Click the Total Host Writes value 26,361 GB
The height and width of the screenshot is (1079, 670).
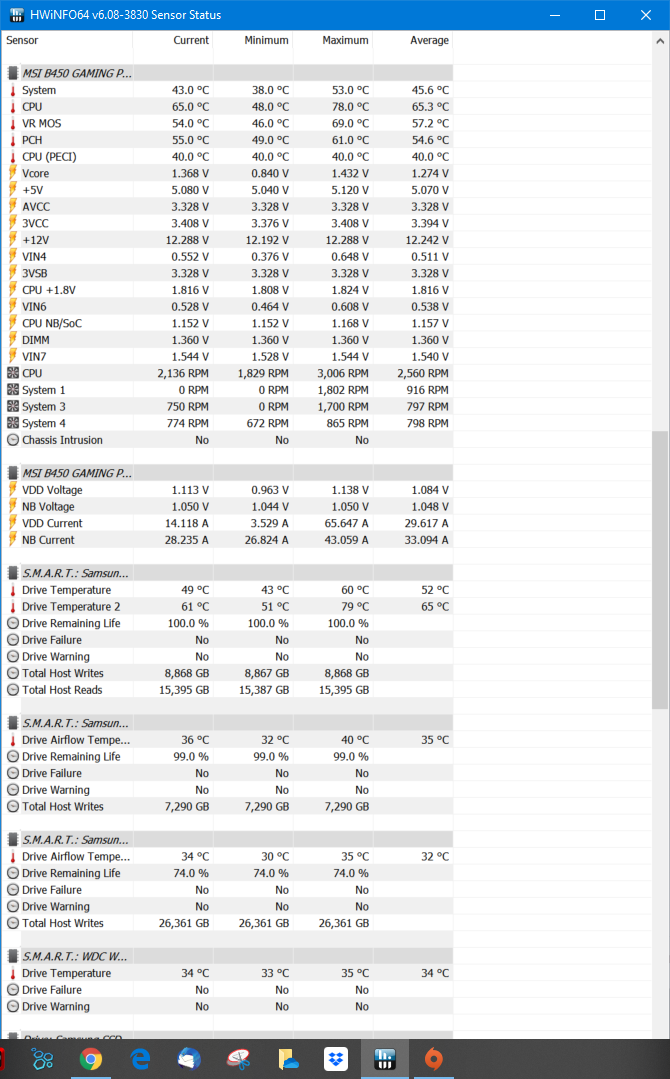184,923
